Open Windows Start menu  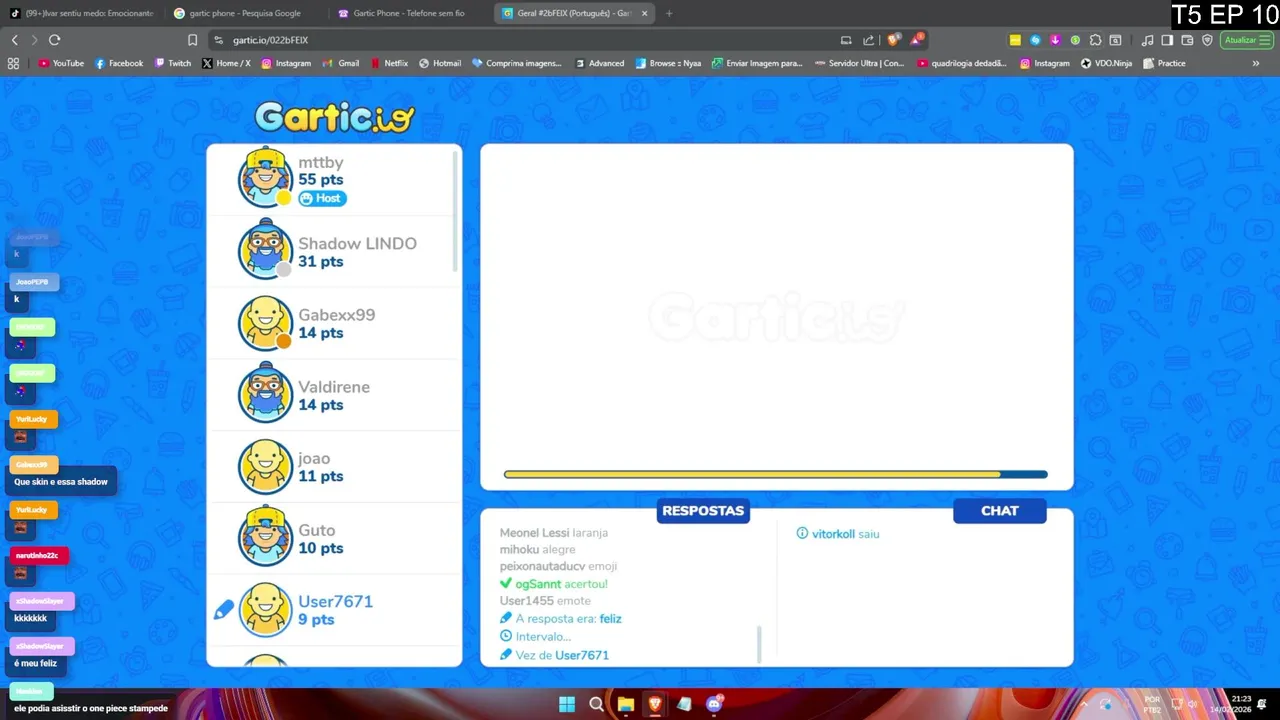coord(567,704)
